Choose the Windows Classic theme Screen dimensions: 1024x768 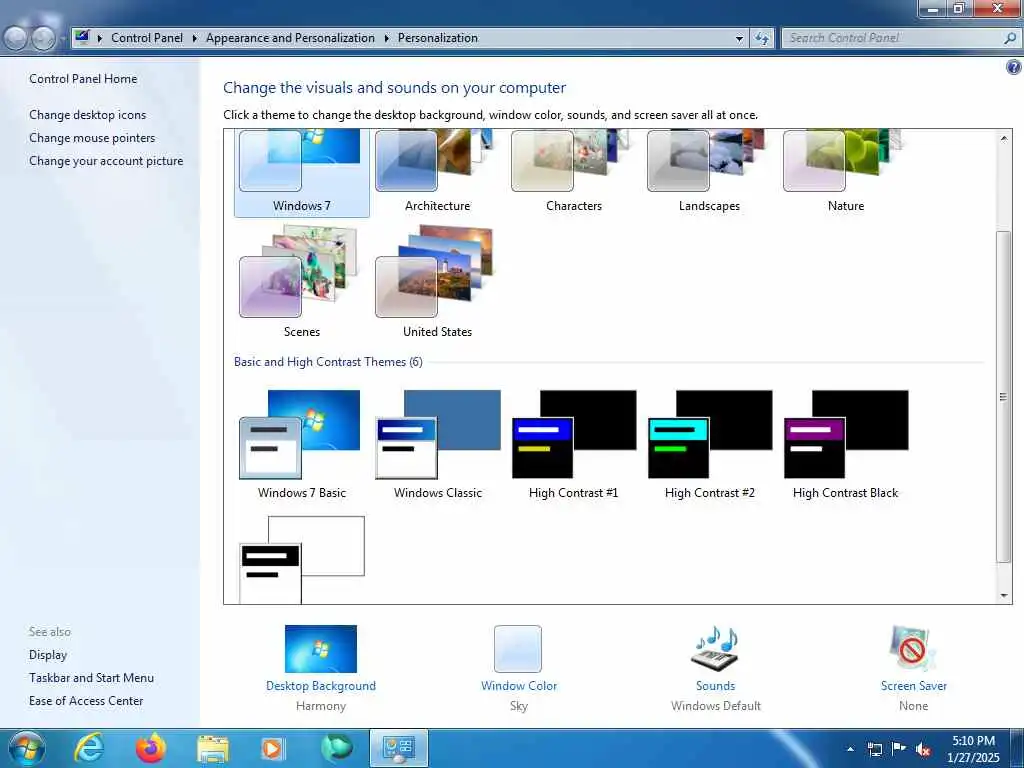[438, 444]
